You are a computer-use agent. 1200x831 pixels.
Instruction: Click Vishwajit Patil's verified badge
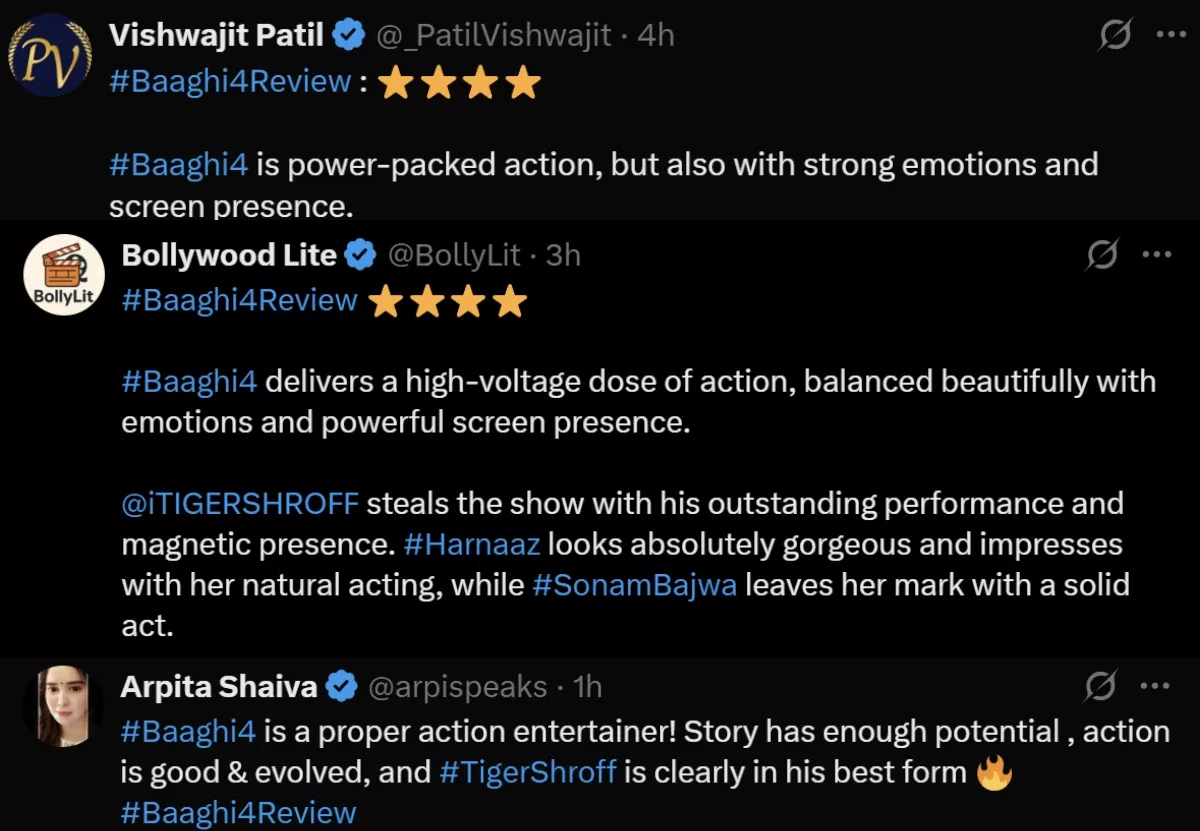348,36
